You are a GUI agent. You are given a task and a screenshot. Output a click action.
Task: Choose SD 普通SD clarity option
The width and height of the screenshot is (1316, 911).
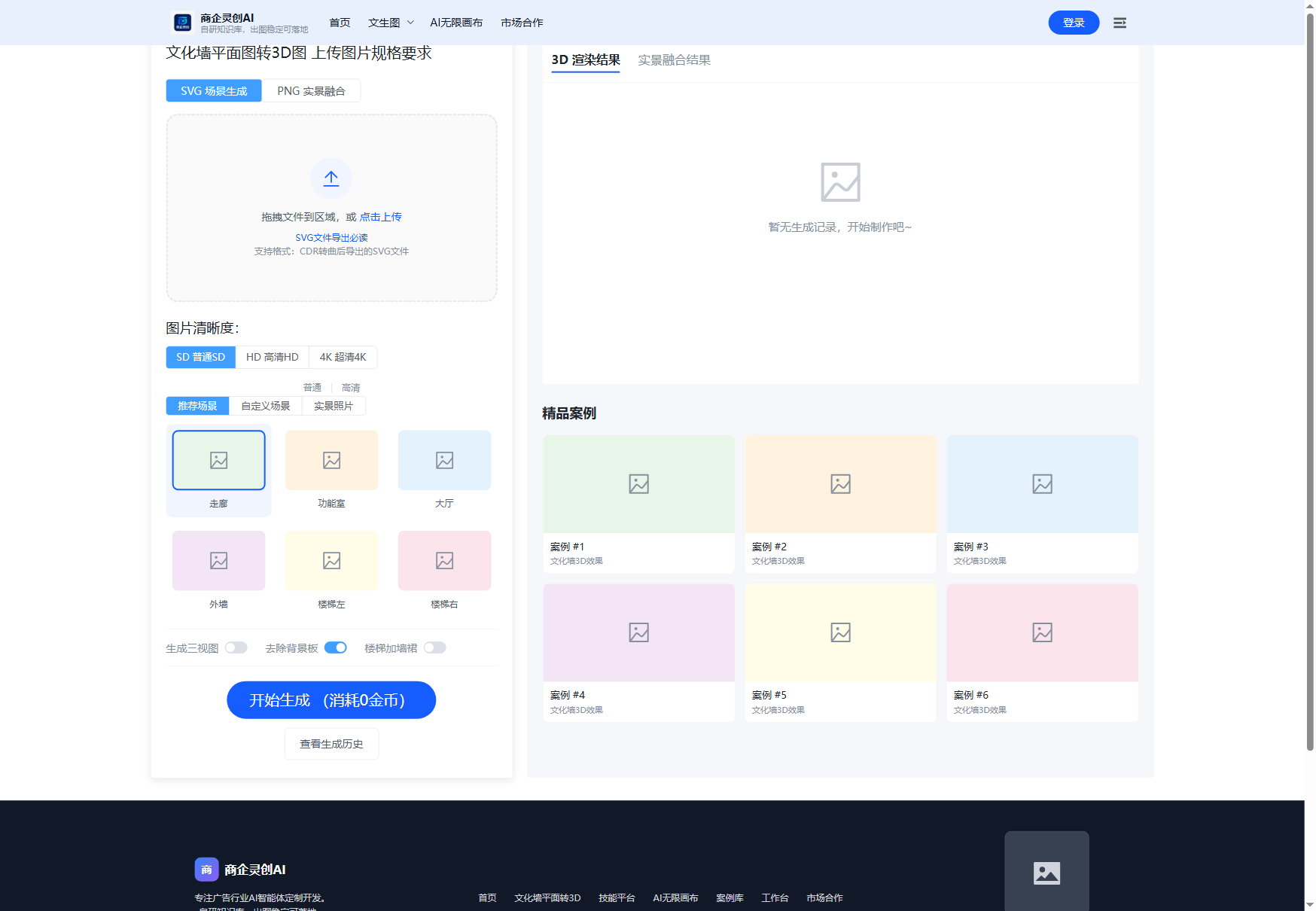[x=200, y=357]
